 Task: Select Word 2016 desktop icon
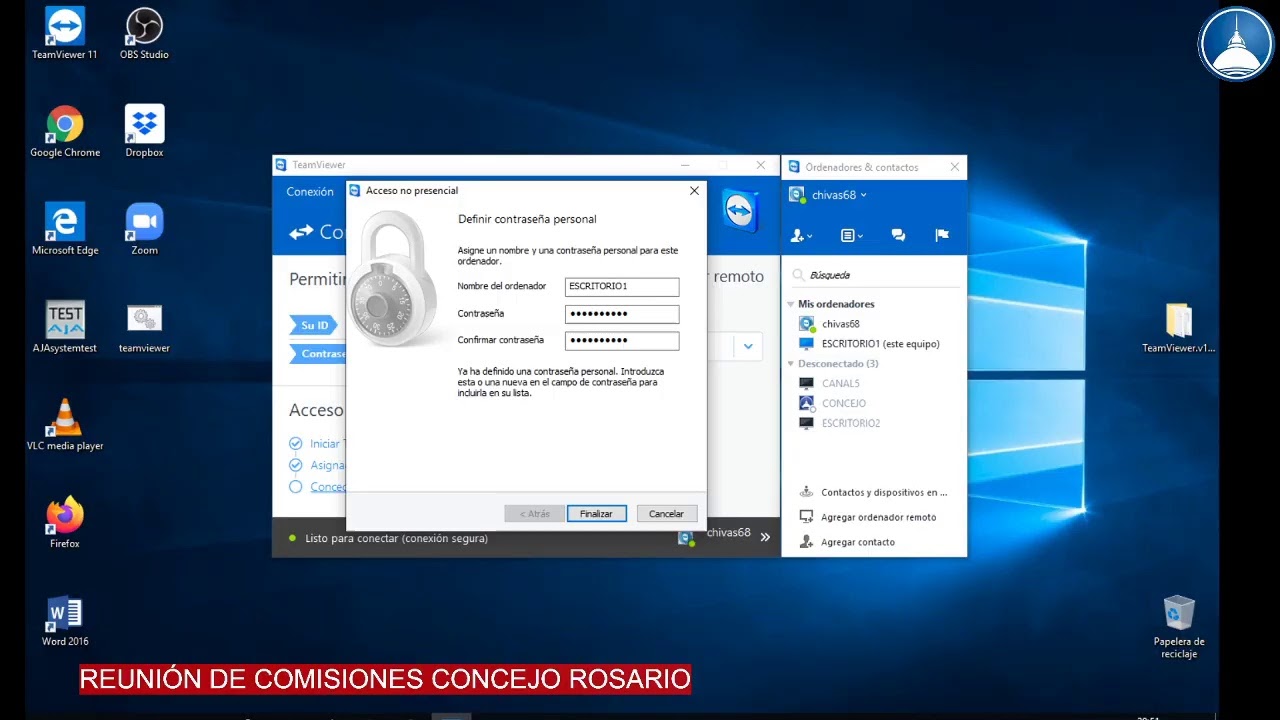click(x=65, y=620)
